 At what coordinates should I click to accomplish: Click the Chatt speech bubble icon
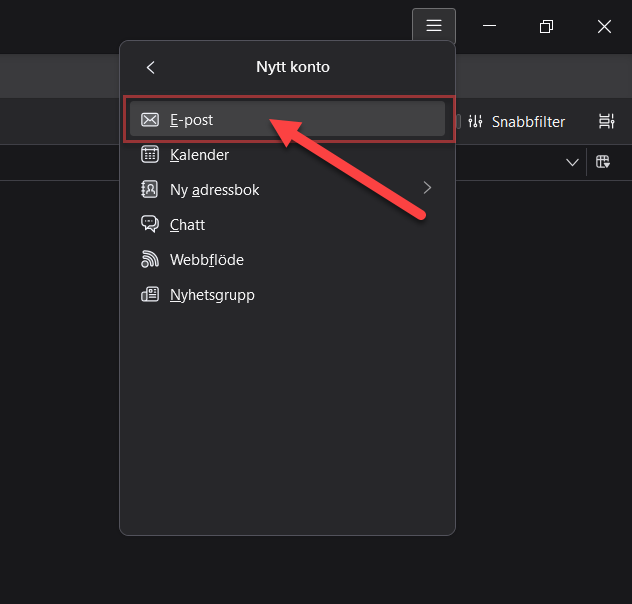click(150, 224)
